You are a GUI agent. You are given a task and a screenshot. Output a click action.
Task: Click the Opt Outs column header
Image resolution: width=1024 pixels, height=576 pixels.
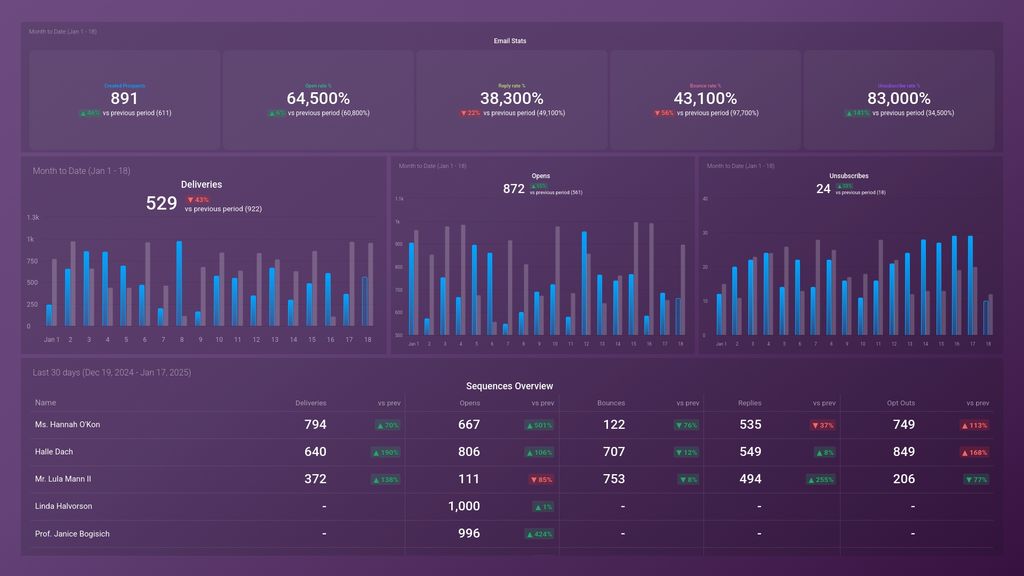point(901,403)
